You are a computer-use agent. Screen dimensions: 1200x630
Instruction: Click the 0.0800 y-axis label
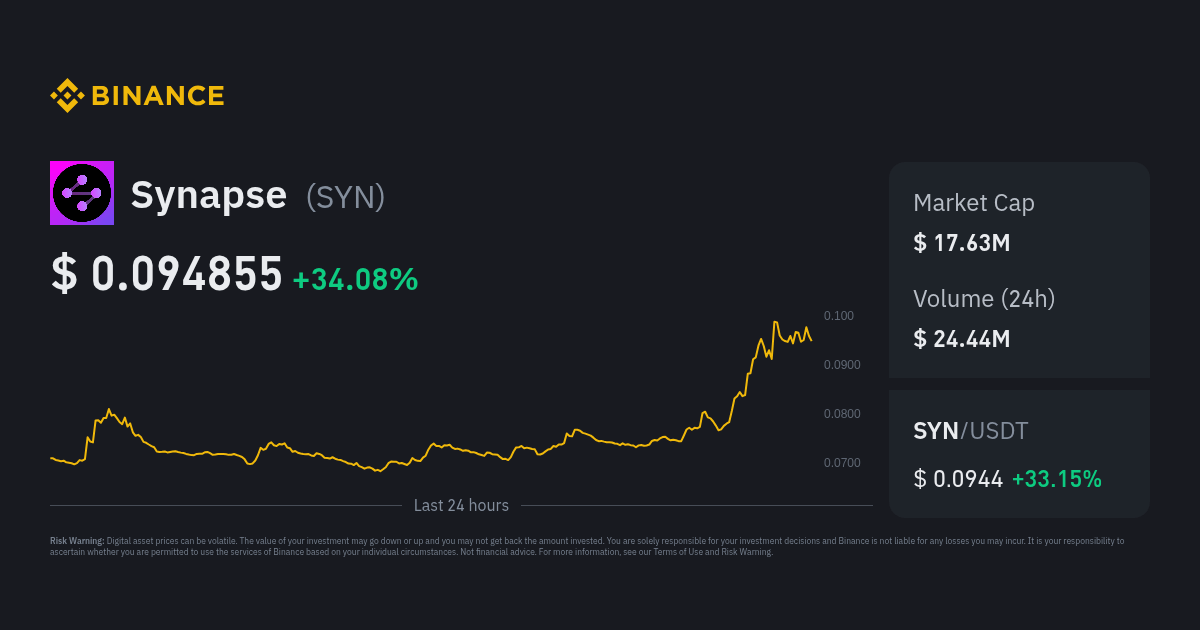coord(841,414)
